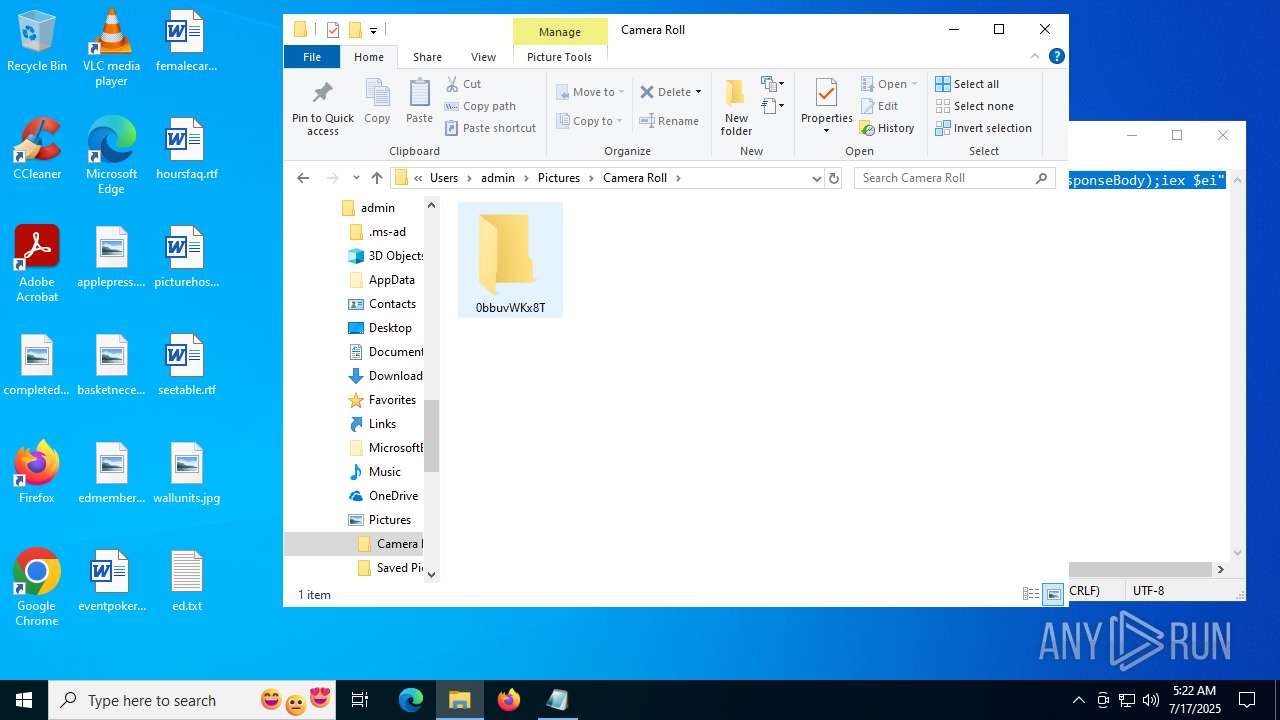Switch to Large icons view layout
The height and width of the screenshot is (720, 1280).
coord(1053,594)
